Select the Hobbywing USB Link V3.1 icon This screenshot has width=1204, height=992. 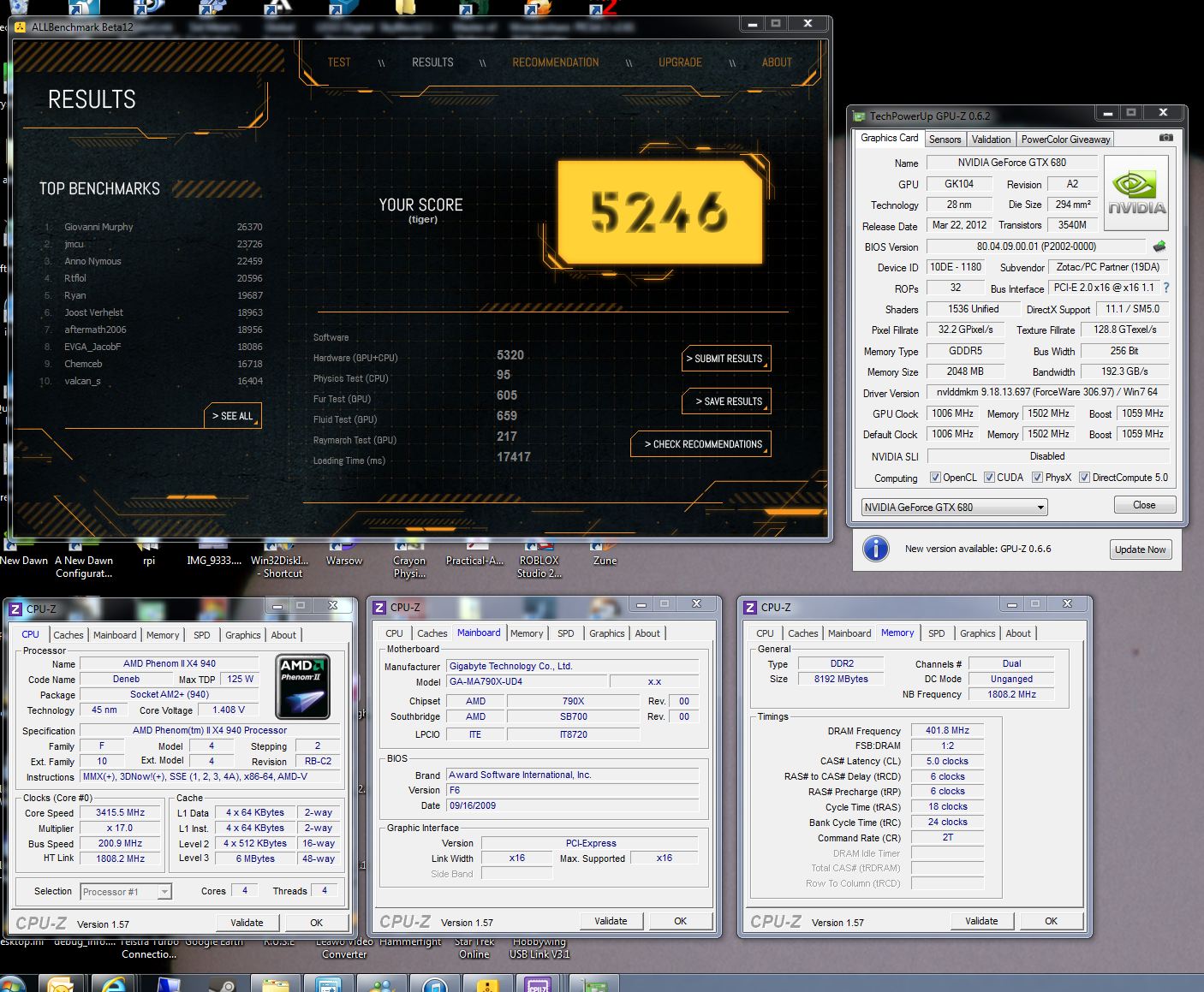(539, 947)
